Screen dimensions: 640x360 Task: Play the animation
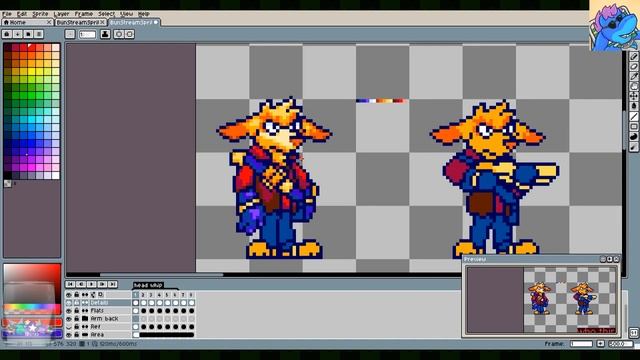(91, 284)
